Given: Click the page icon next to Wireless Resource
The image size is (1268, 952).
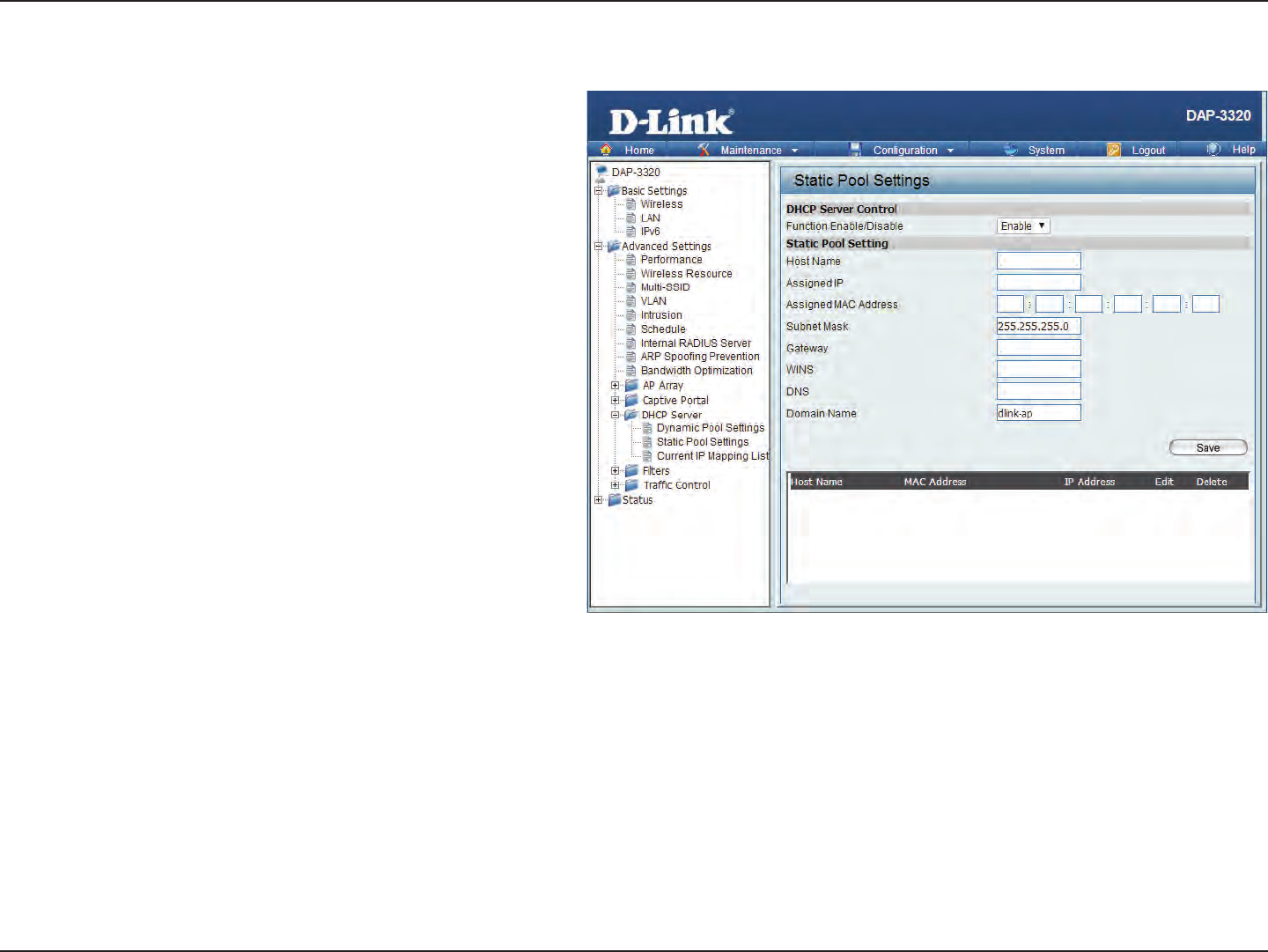Looking at the screenshot, I should [x=630, y=274].
